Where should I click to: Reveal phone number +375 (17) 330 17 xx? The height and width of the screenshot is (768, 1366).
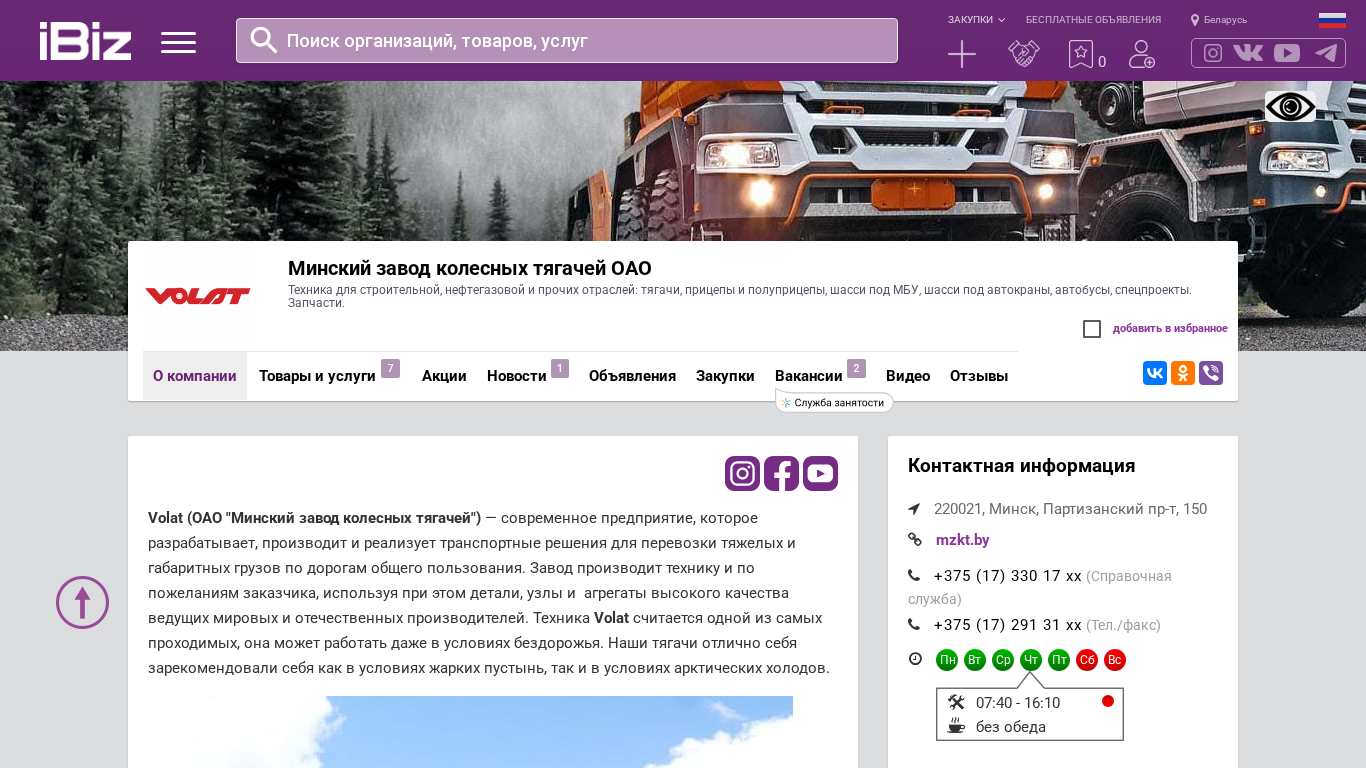[1007, 576]
